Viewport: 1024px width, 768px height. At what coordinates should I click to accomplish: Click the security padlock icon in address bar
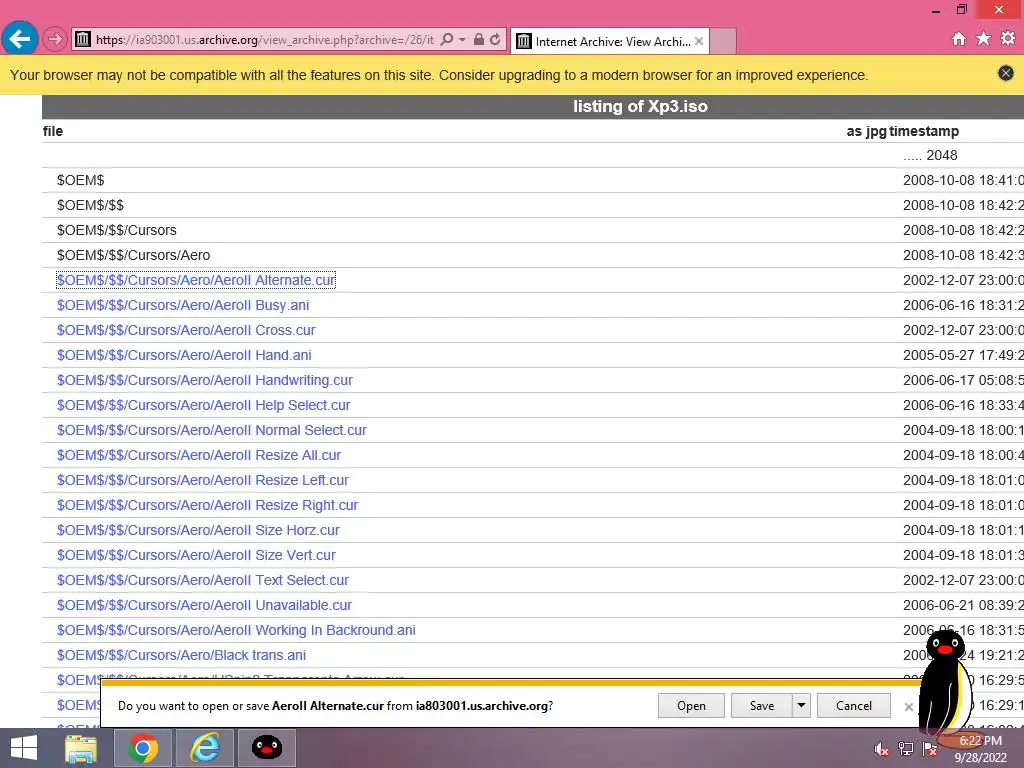pos(479,40)
